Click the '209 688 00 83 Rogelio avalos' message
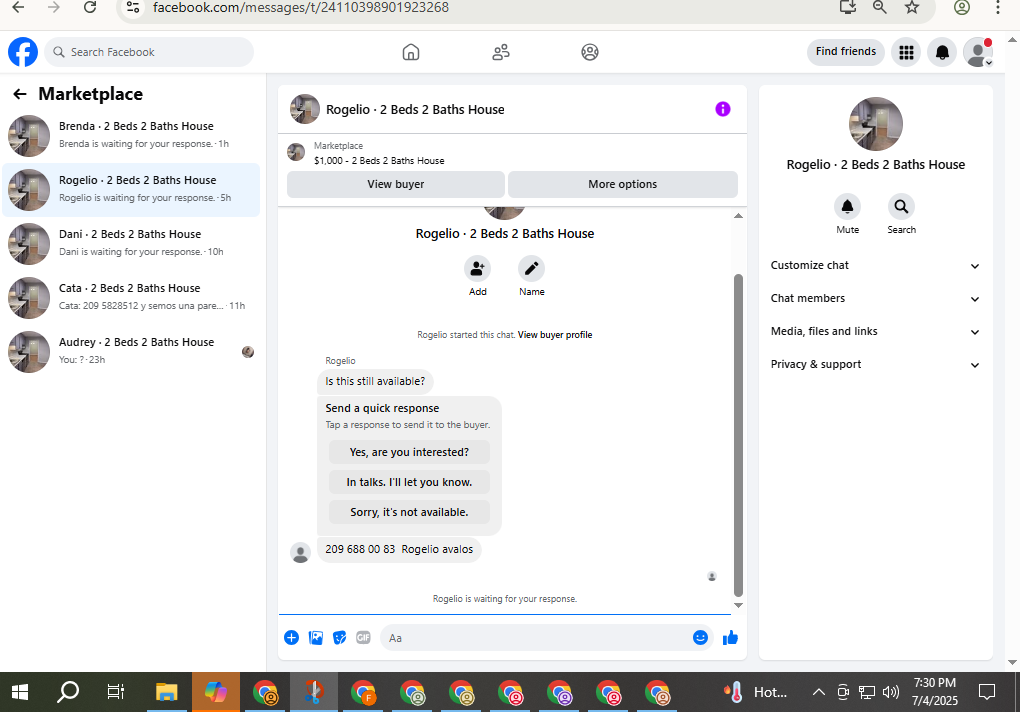Viewport: 1020px width, 712px height. click(x=399, y=549)
